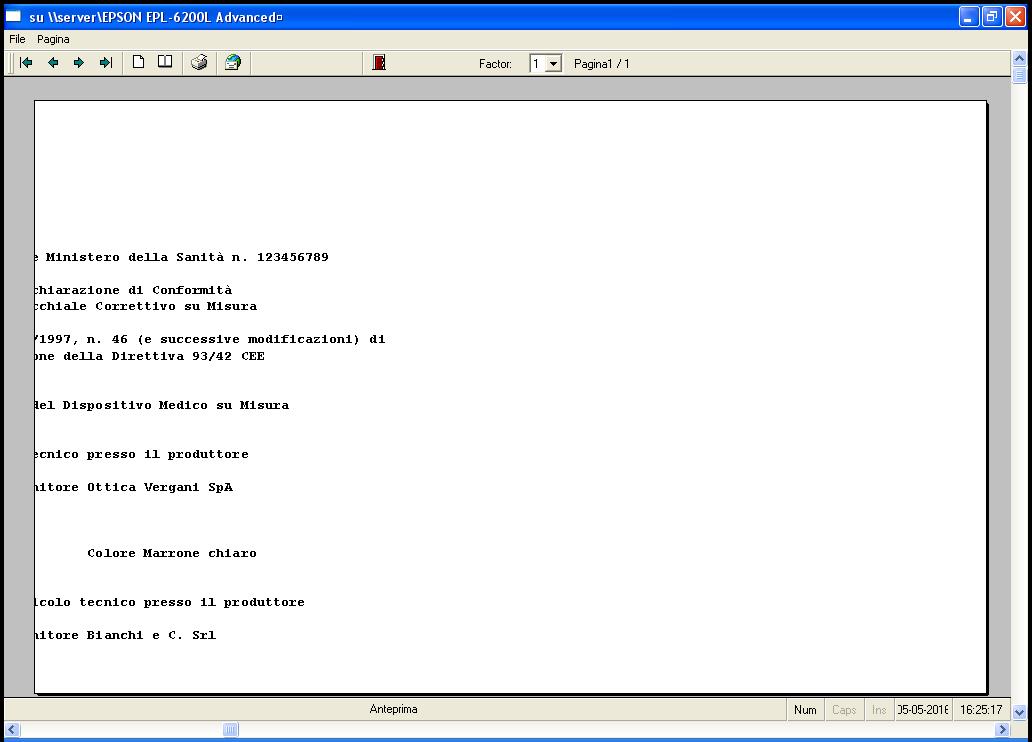Viewport: 1032px width, 742px height.
Task: Switch to two-page book view
Action: click(165, 63)
